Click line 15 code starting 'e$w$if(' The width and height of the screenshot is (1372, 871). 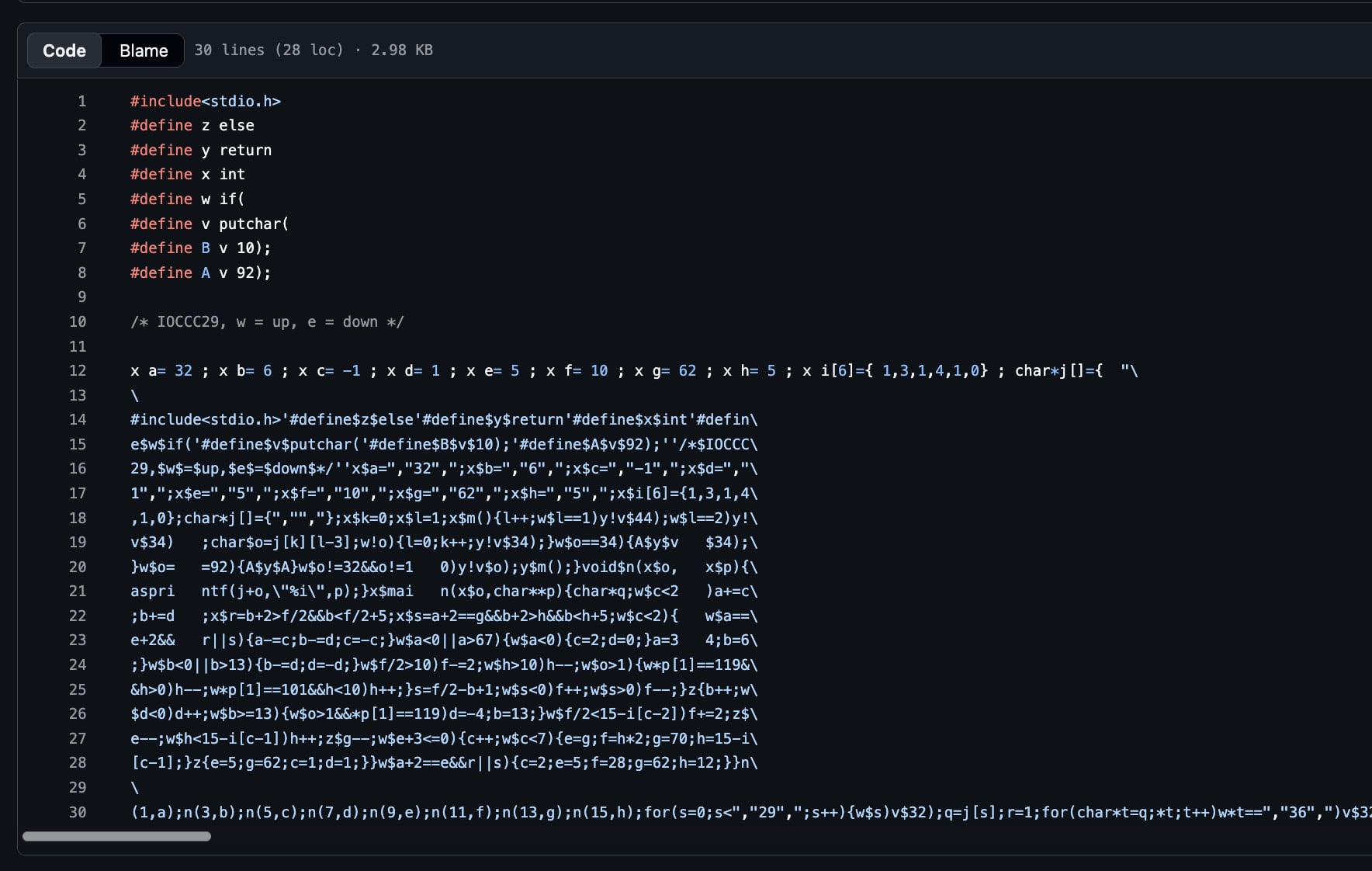click(444, 444)
